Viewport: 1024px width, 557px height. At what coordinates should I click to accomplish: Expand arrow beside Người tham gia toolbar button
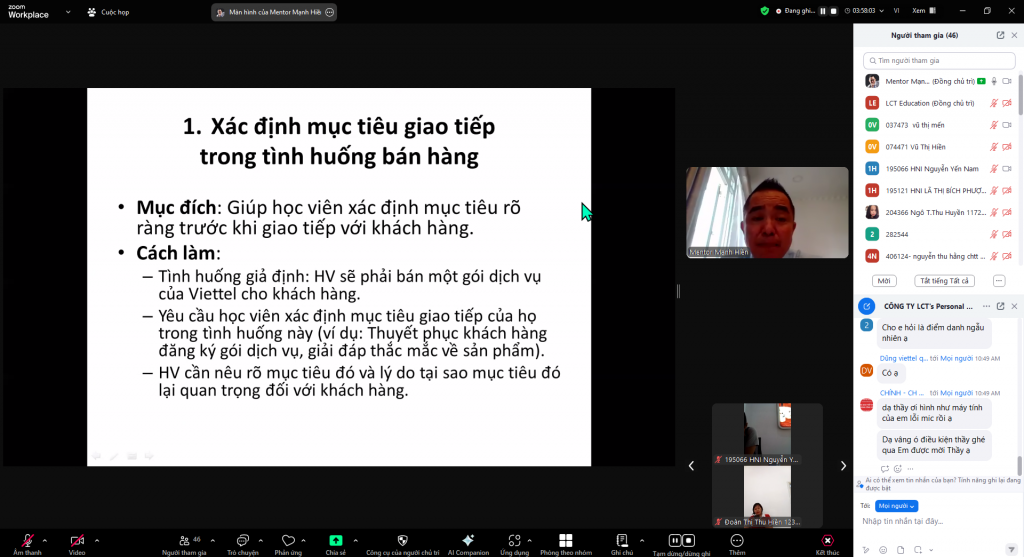(x=212, y=541)
